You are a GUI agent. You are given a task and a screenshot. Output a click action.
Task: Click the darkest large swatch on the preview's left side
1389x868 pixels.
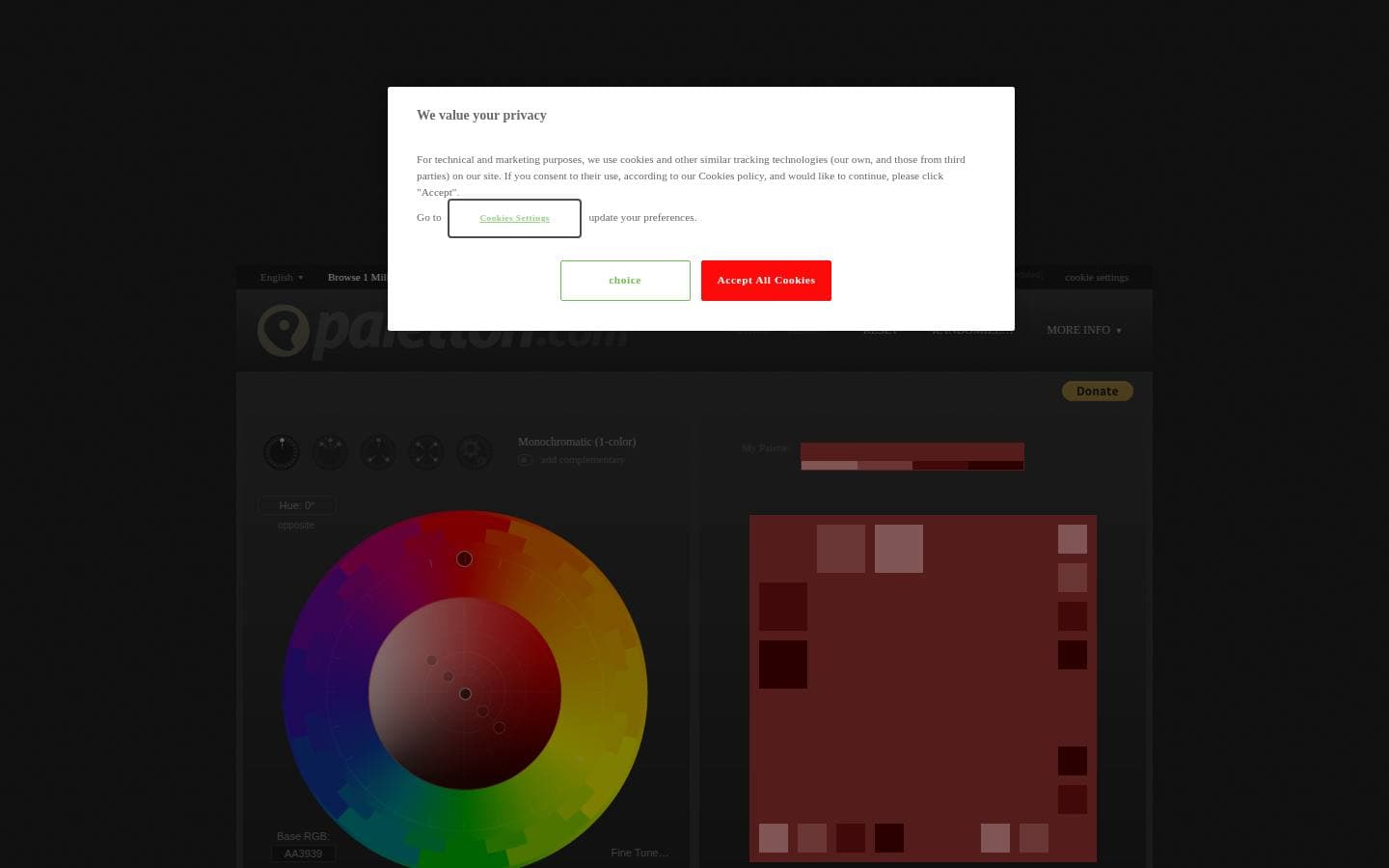coord(783,665)
